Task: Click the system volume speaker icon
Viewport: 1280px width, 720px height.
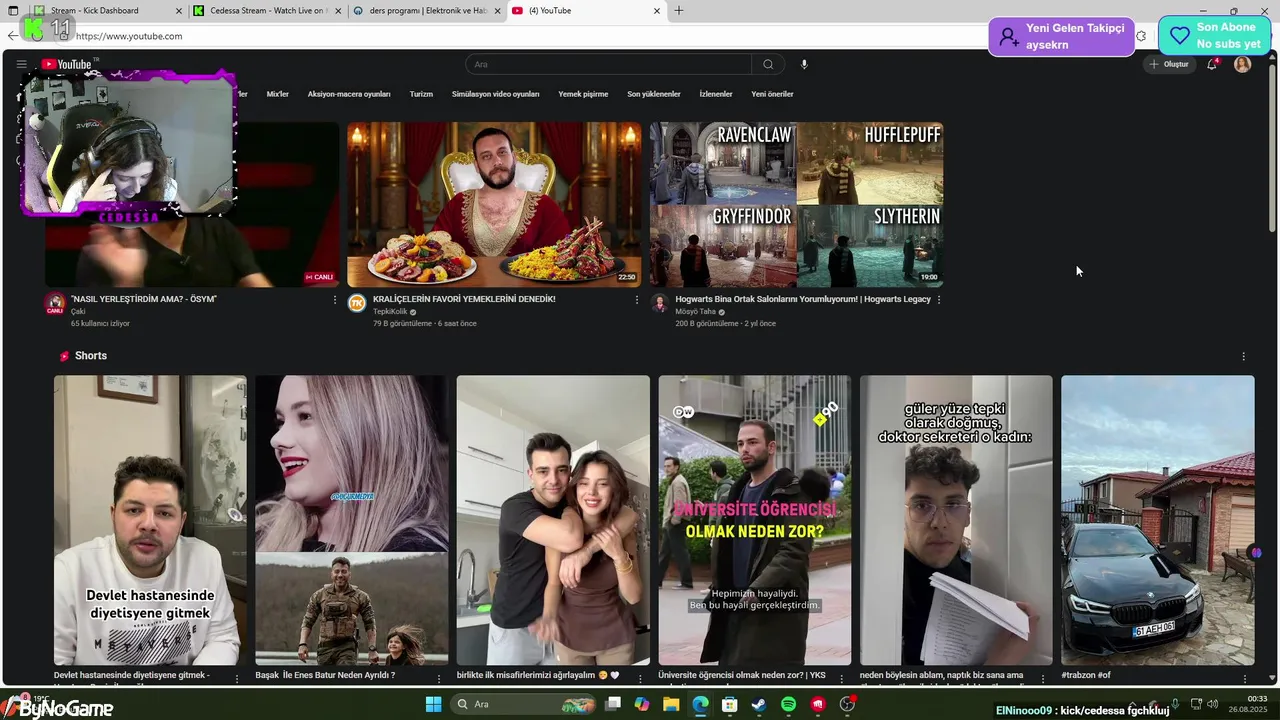Action: coord(1213,705)
